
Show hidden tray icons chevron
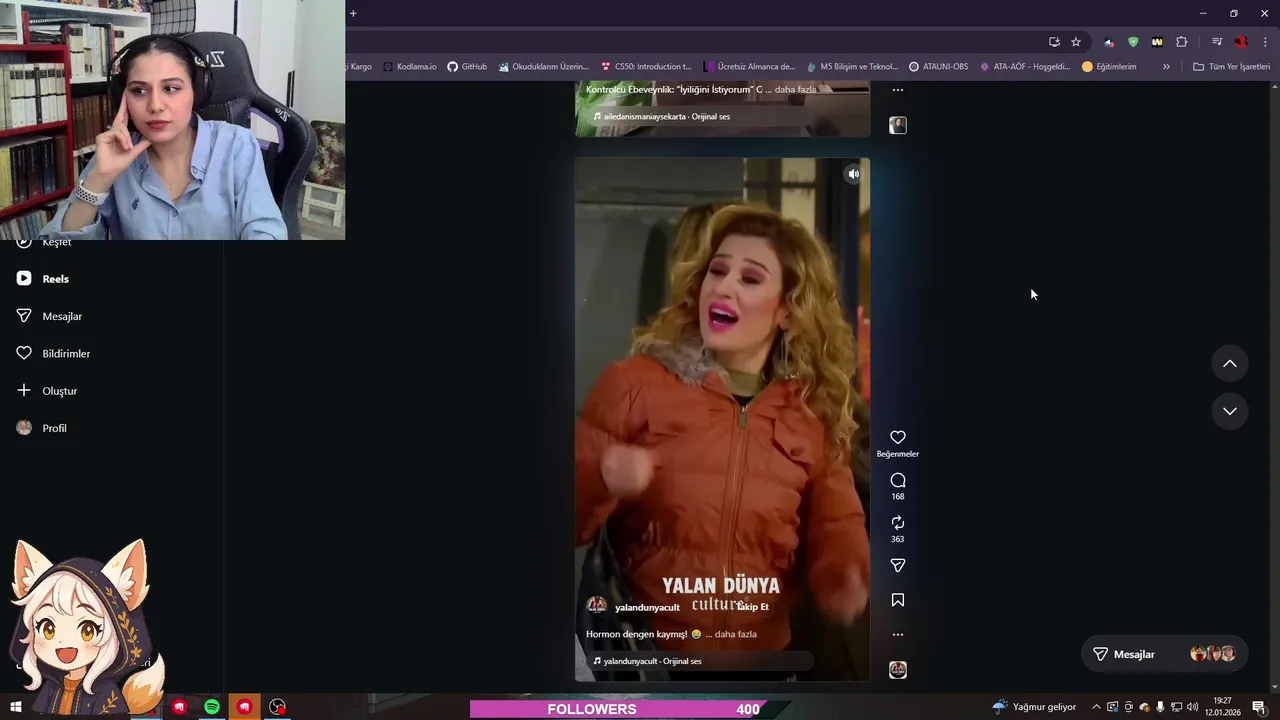point(1096,707)
